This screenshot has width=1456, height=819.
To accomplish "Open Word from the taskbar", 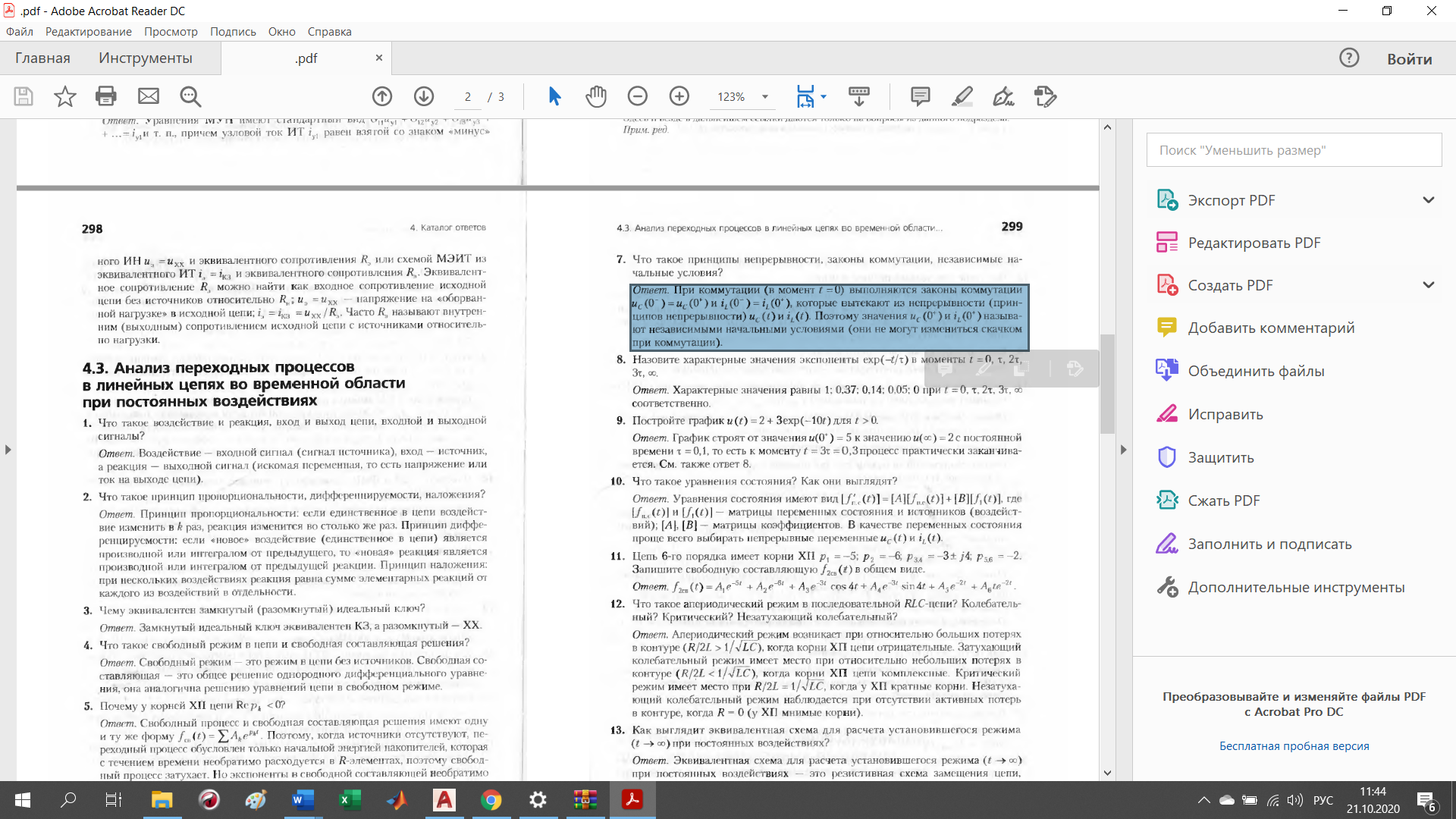I will pos(303,800).
